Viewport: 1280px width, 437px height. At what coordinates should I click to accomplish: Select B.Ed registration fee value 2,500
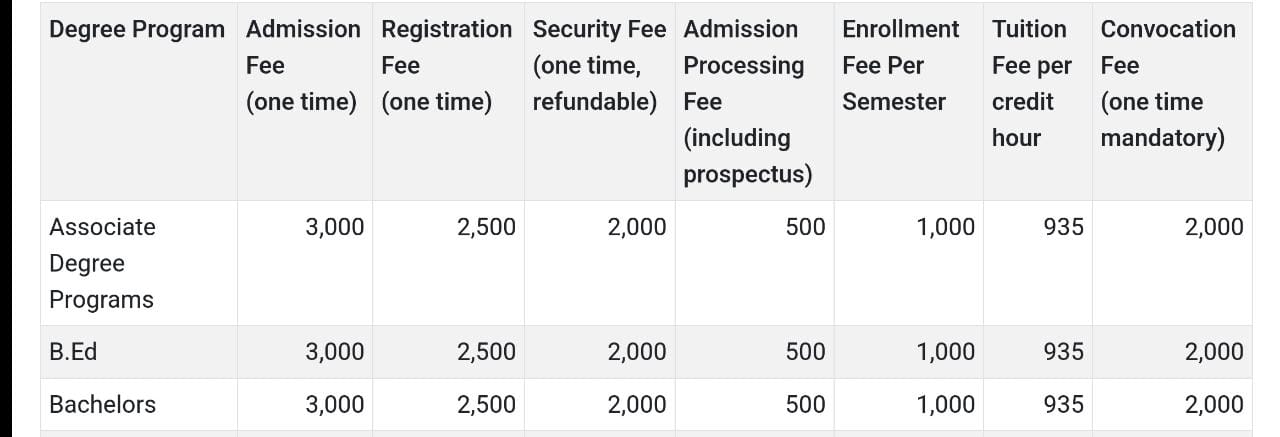tap(486, 352)
